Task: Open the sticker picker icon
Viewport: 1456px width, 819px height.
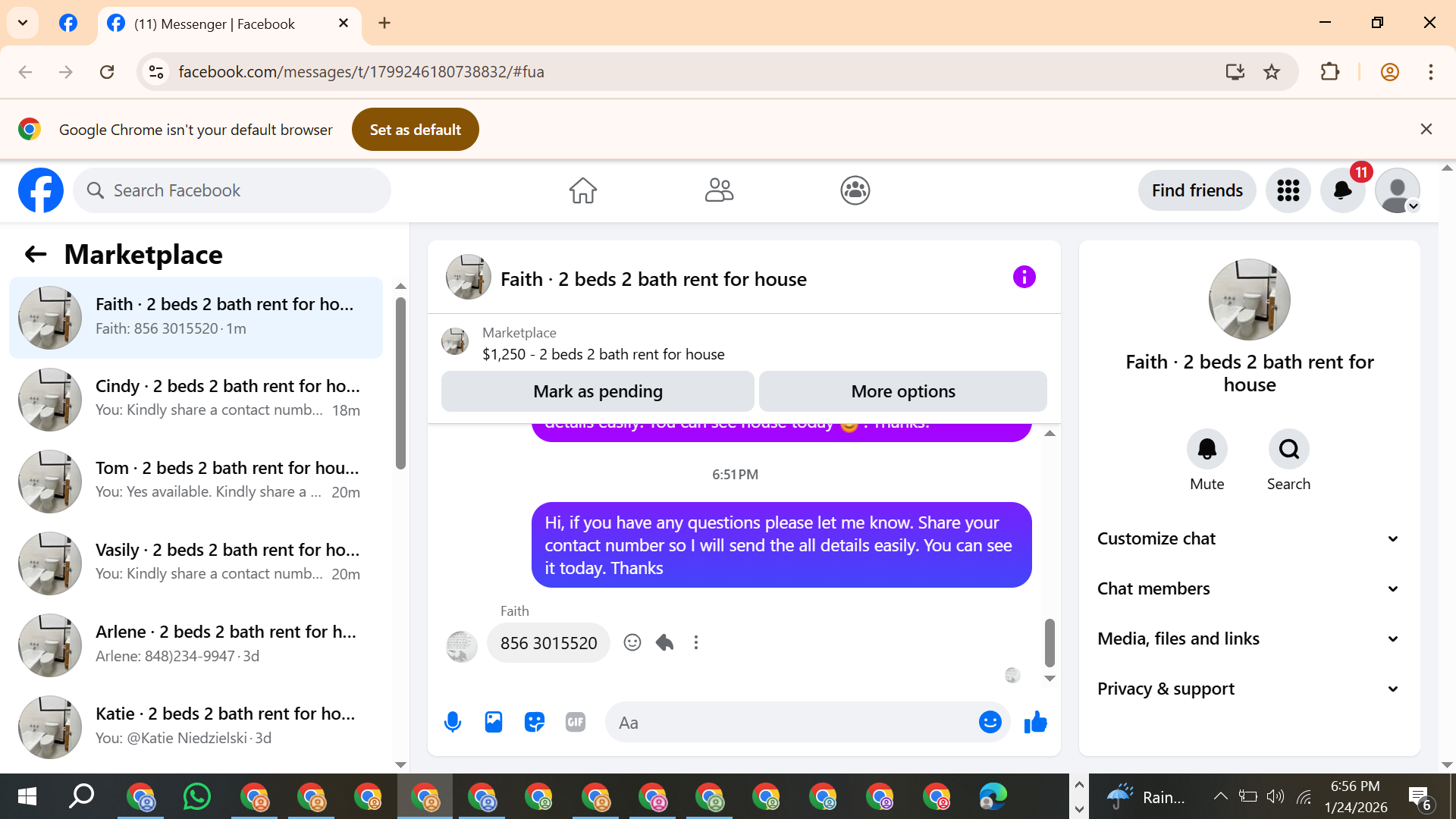Action: click(x=535, y=722)
